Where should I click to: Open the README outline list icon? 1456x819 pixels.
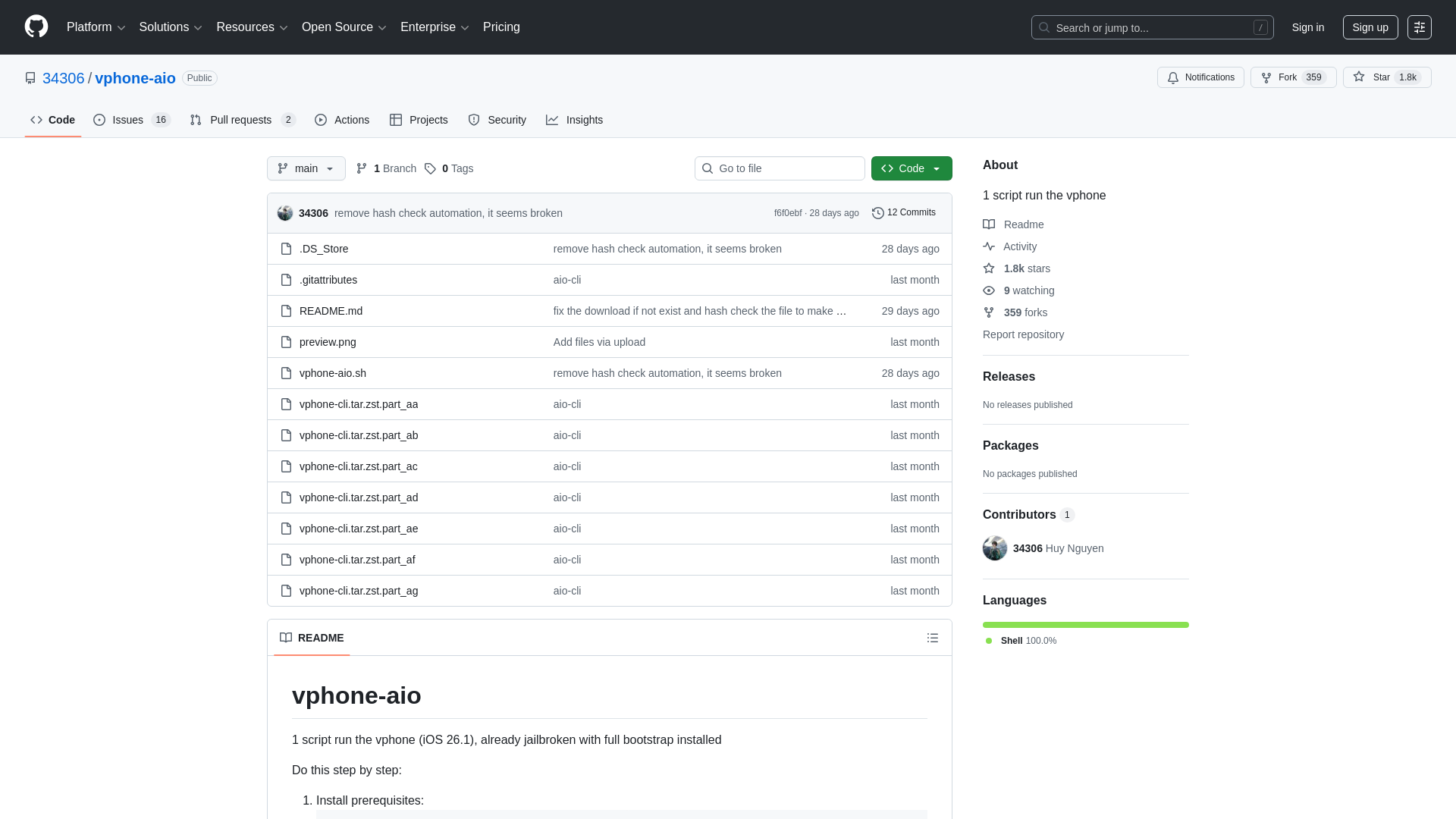coord(932,638)
